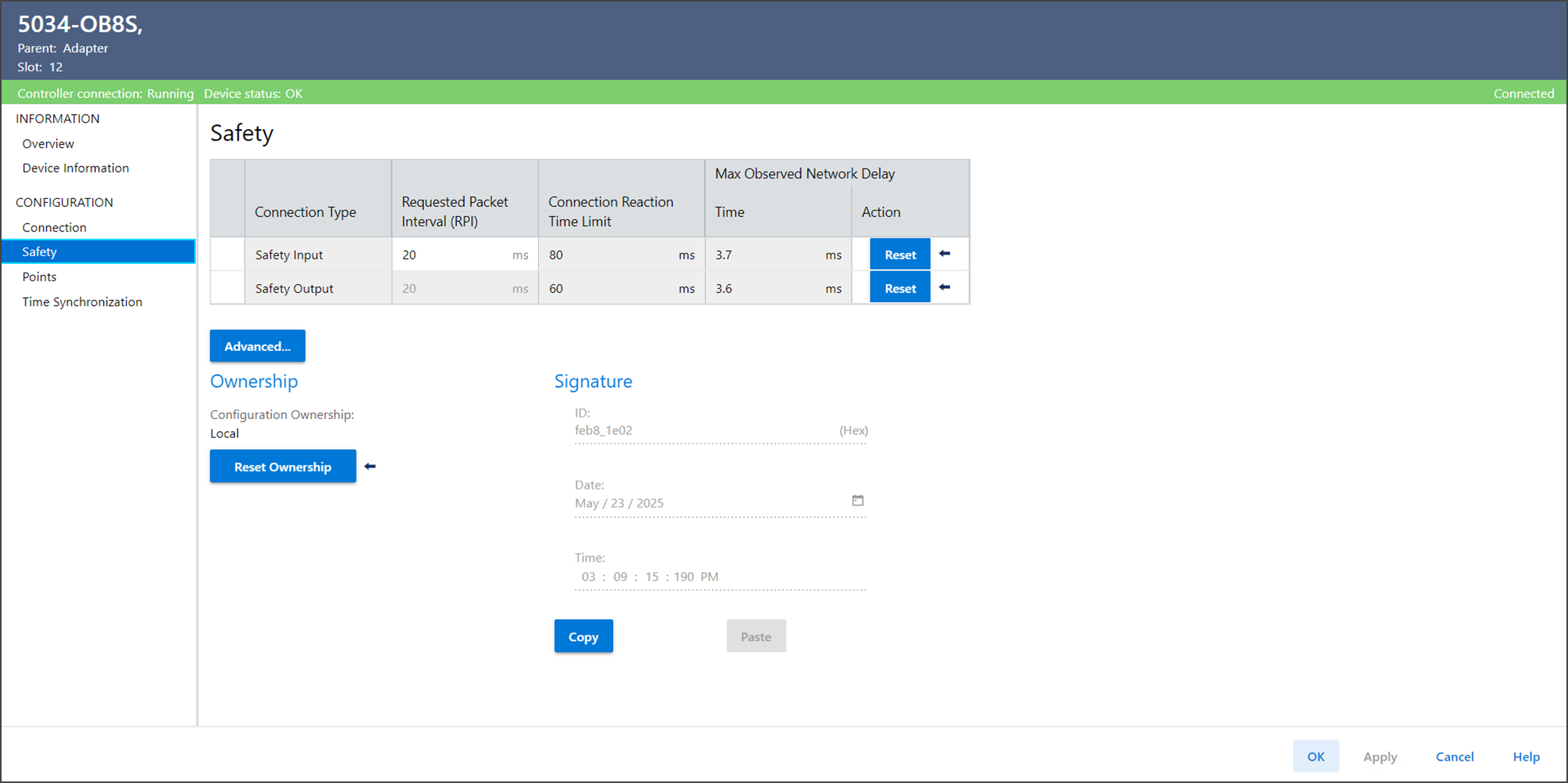Open Help for this dialog
Image resolution: width=1568 pixels, height=783 pixels.
1526,756
